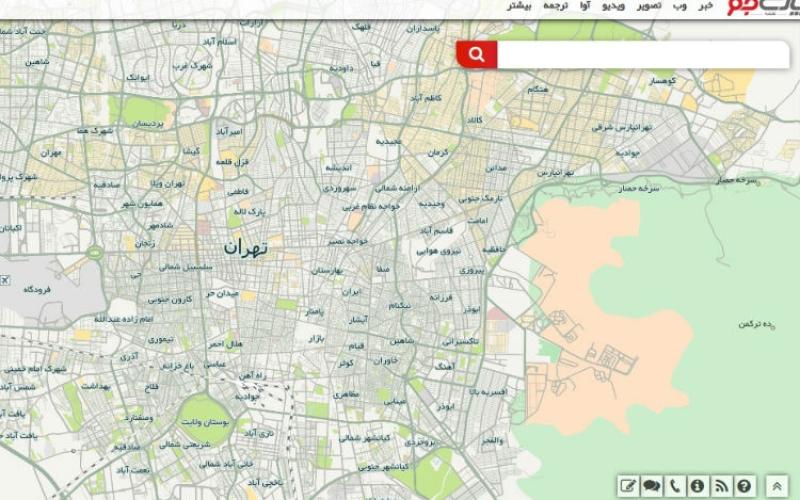Click the red site logo
This screenshot has height=500, width=800.
(x=760, y=8)
